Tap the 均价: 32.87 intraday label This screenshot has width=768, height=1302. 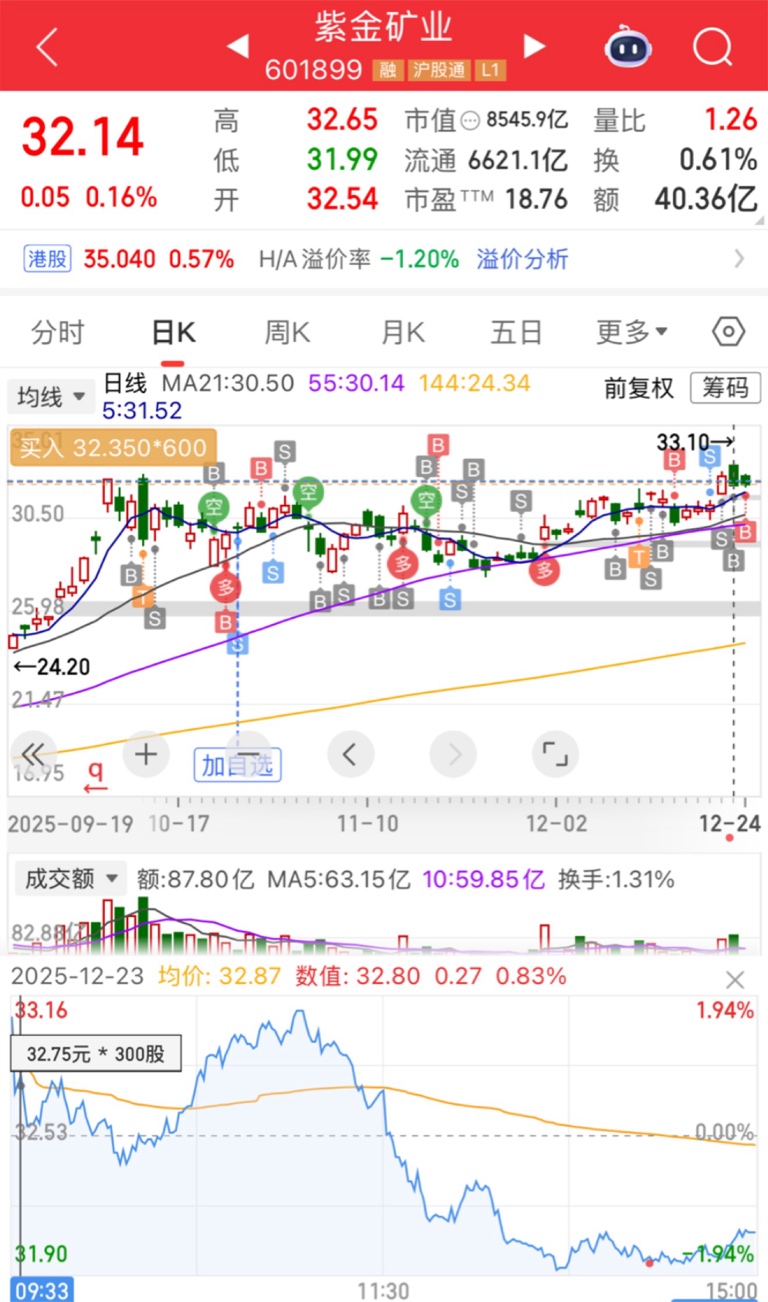coord(220,976)
